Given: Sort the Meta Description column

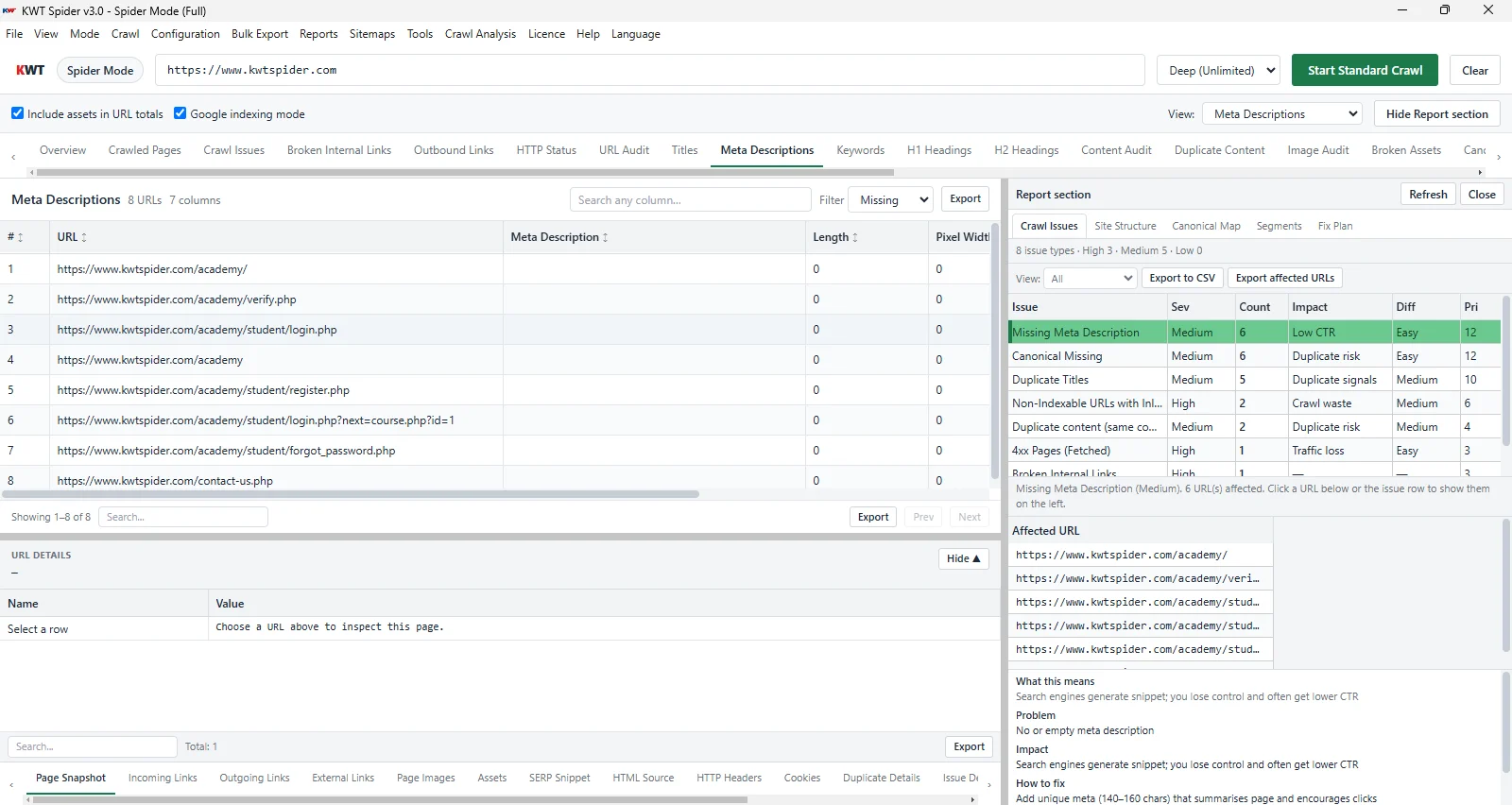Looking at the screenshot, I should coord(605,237).
